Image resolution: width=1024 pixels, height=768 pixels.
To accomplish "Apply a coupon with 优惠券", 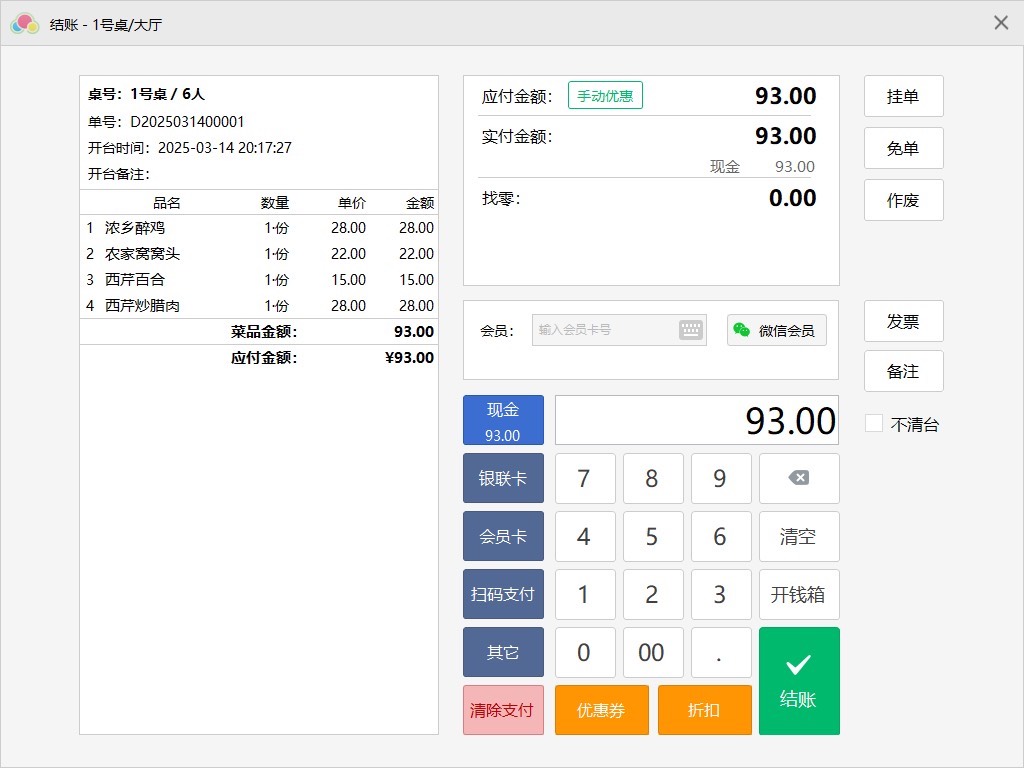I will tap(601, 711).
